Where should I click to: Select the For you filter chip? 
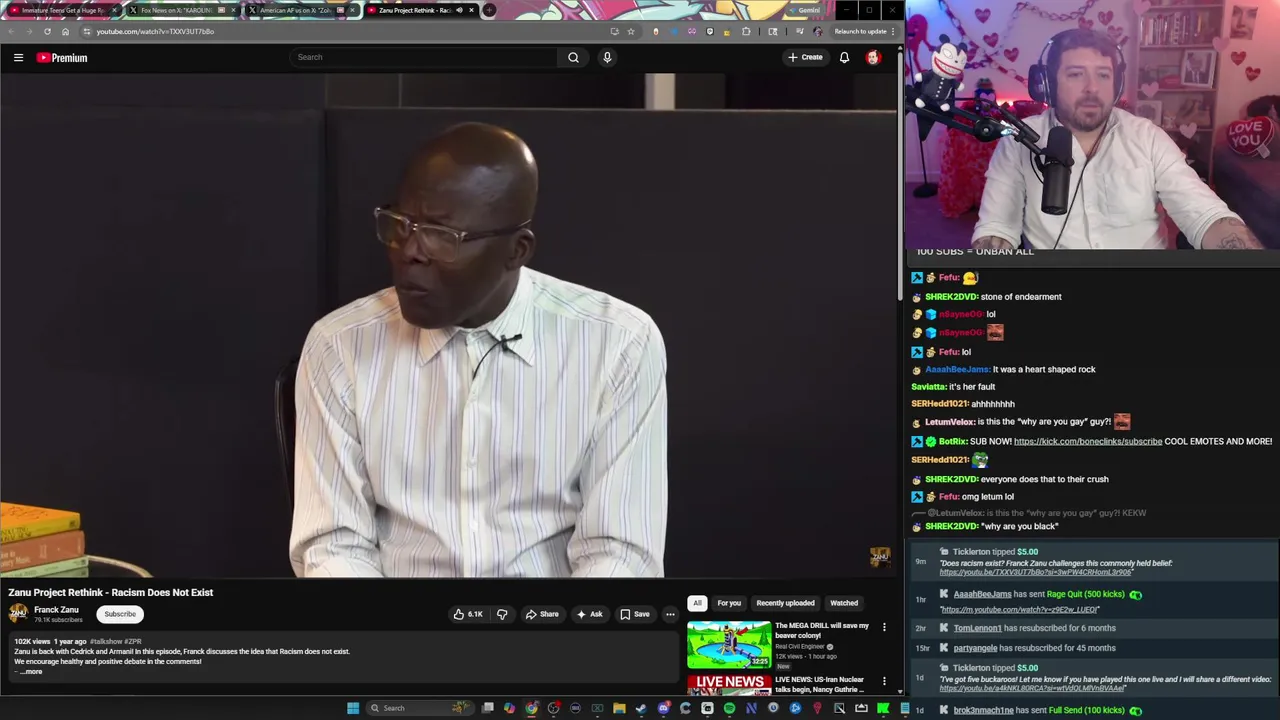coord(729,603)
